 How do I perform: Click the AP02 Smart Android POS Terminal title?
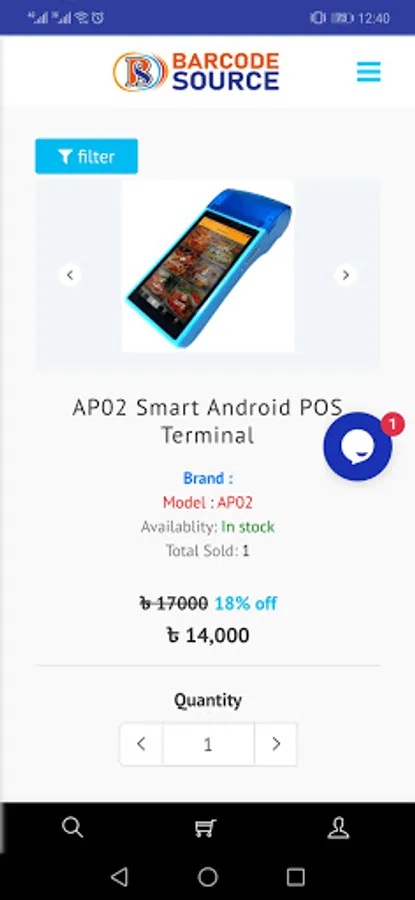pos(208,421)
